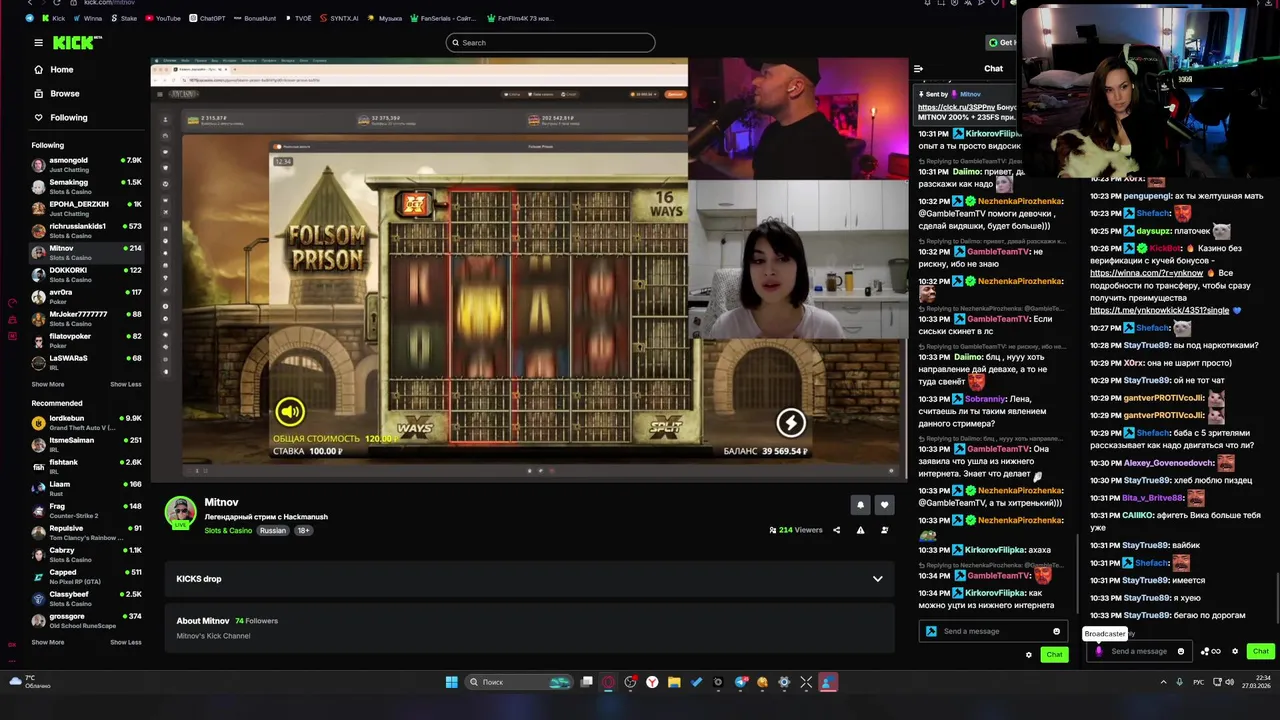Click the Russian language tag
Image resolution: width=1280 pixels, height=720 pixels.
pos(273,531)
